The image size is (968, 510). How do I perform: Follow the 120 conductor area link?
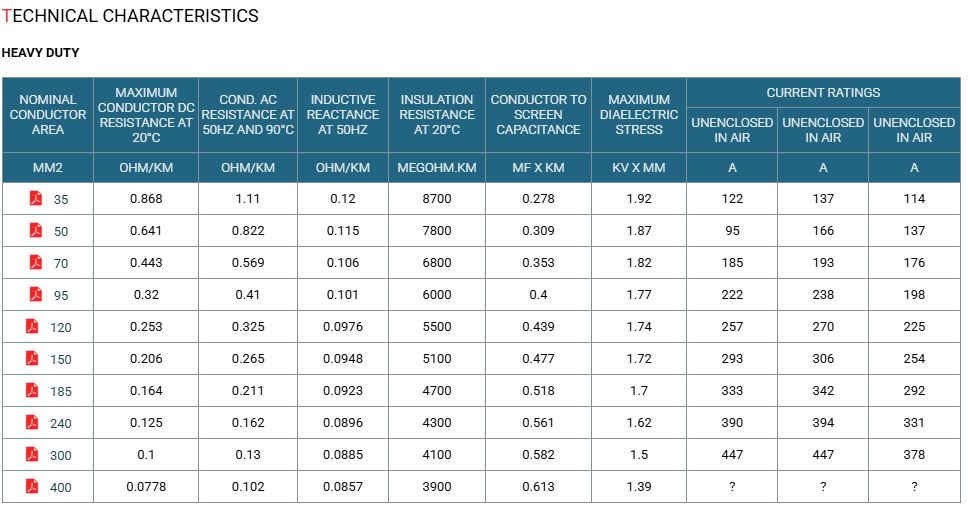[x=60, y=328]
